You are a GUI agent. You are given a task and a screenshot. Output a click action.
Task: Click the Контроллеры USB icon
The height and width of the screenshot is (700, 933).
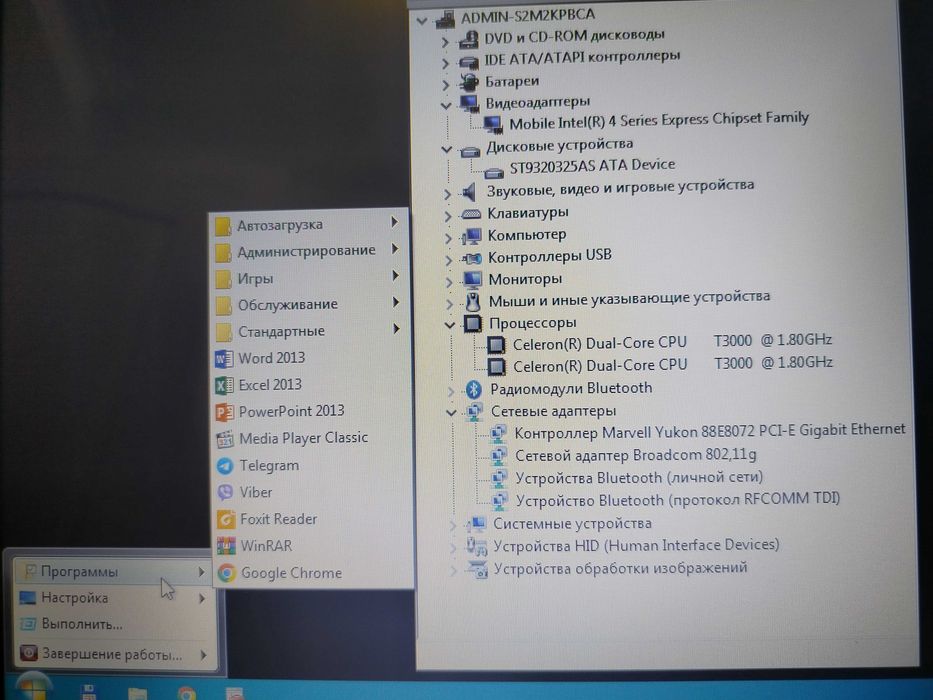point(471,258)
